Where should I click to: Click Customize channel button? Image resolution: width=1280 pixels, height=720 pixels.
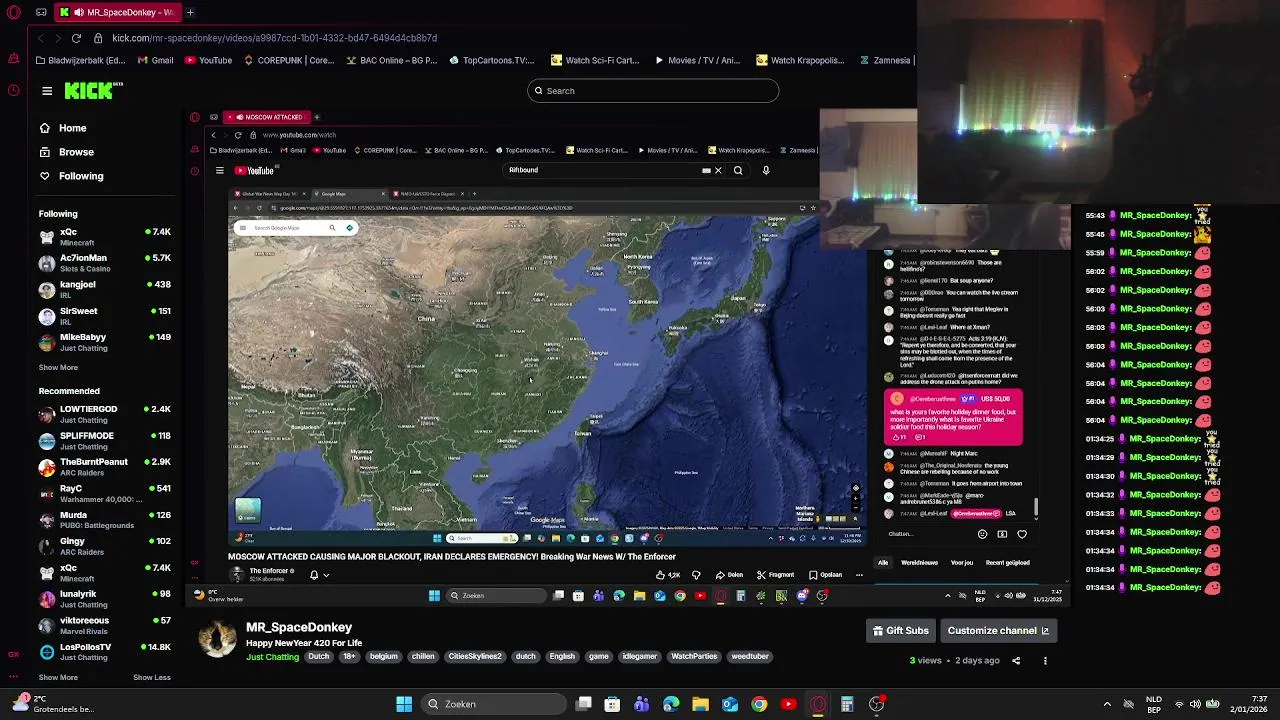click(999, 631)
